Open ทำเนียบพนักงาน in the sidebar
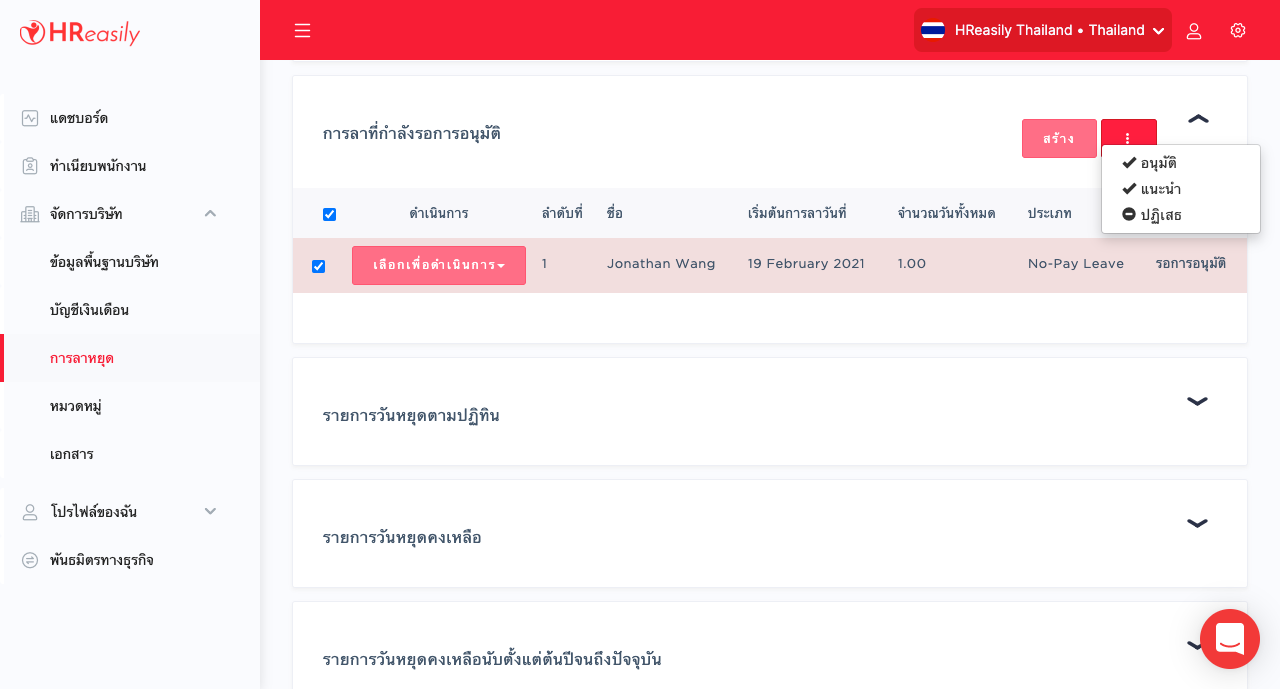The image size is (1280, 689). click(98, 166)
